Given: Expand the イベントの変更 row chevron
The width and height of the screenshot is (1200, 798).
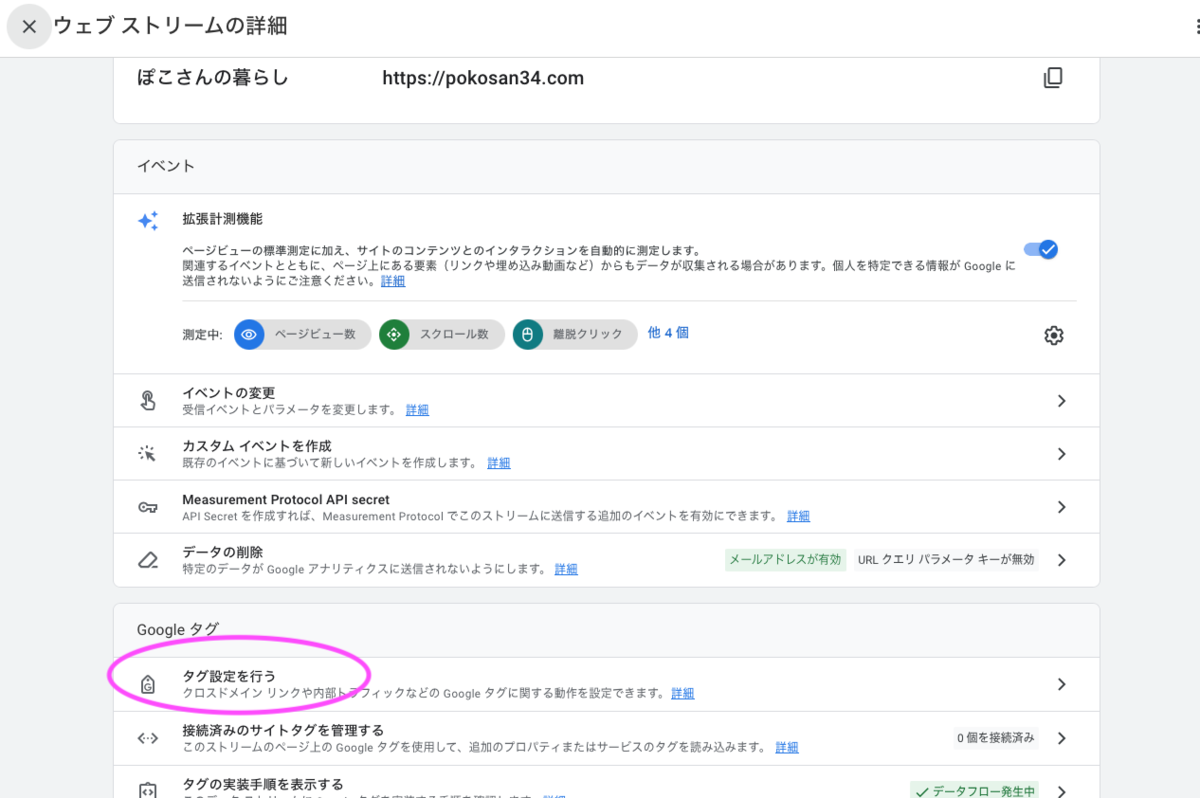Looking at the screenshot, I should coord(1062,401).
